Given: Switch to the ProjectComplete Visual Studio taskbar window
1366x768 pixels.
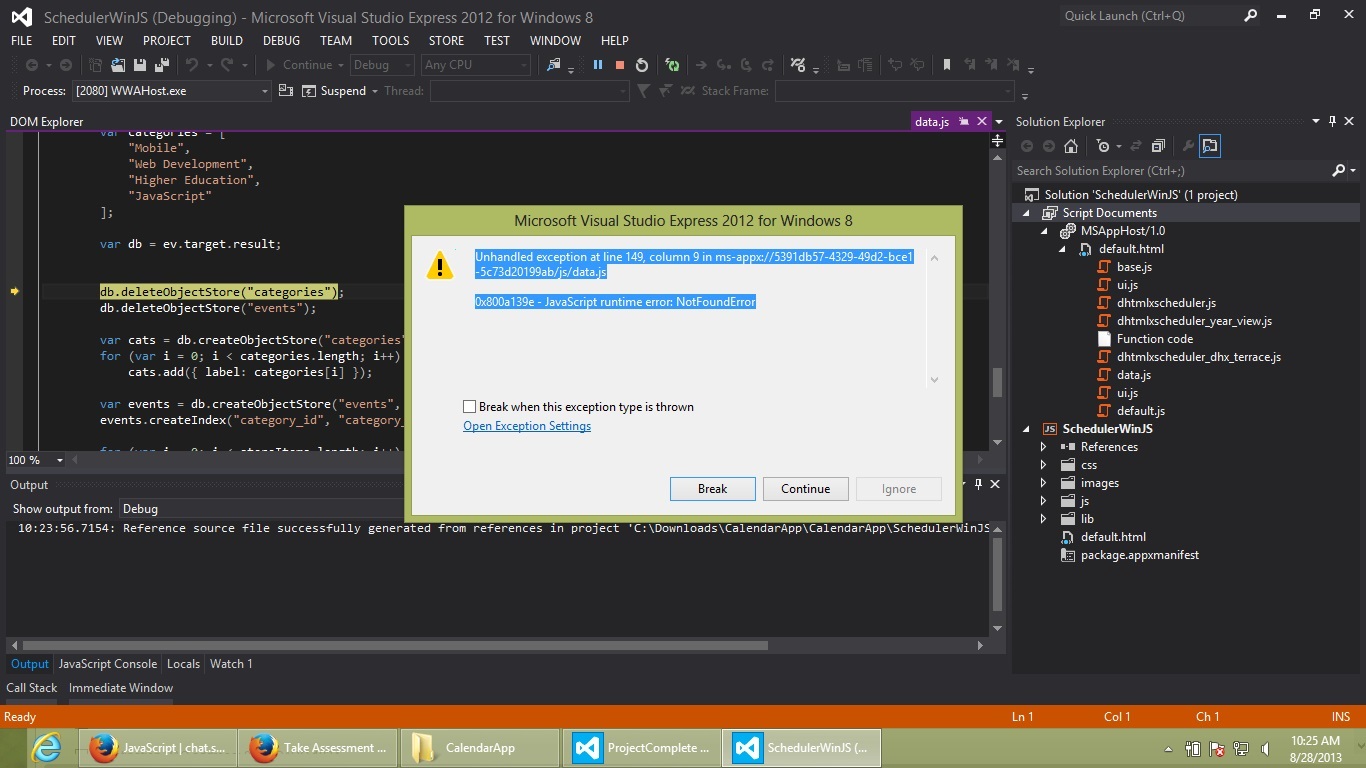Looking at the screenshot, I should point(641,748).
